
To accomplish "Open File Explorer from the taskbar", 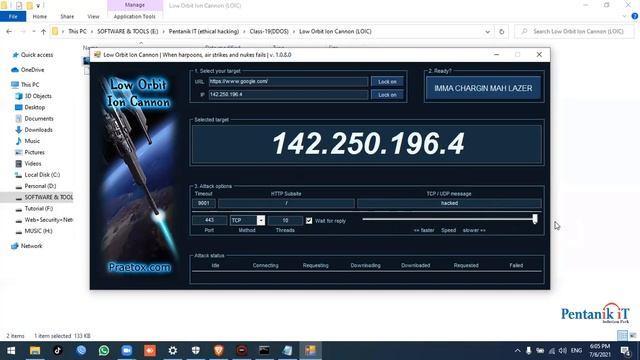I will pyautogui.click(x=35, y=351).
